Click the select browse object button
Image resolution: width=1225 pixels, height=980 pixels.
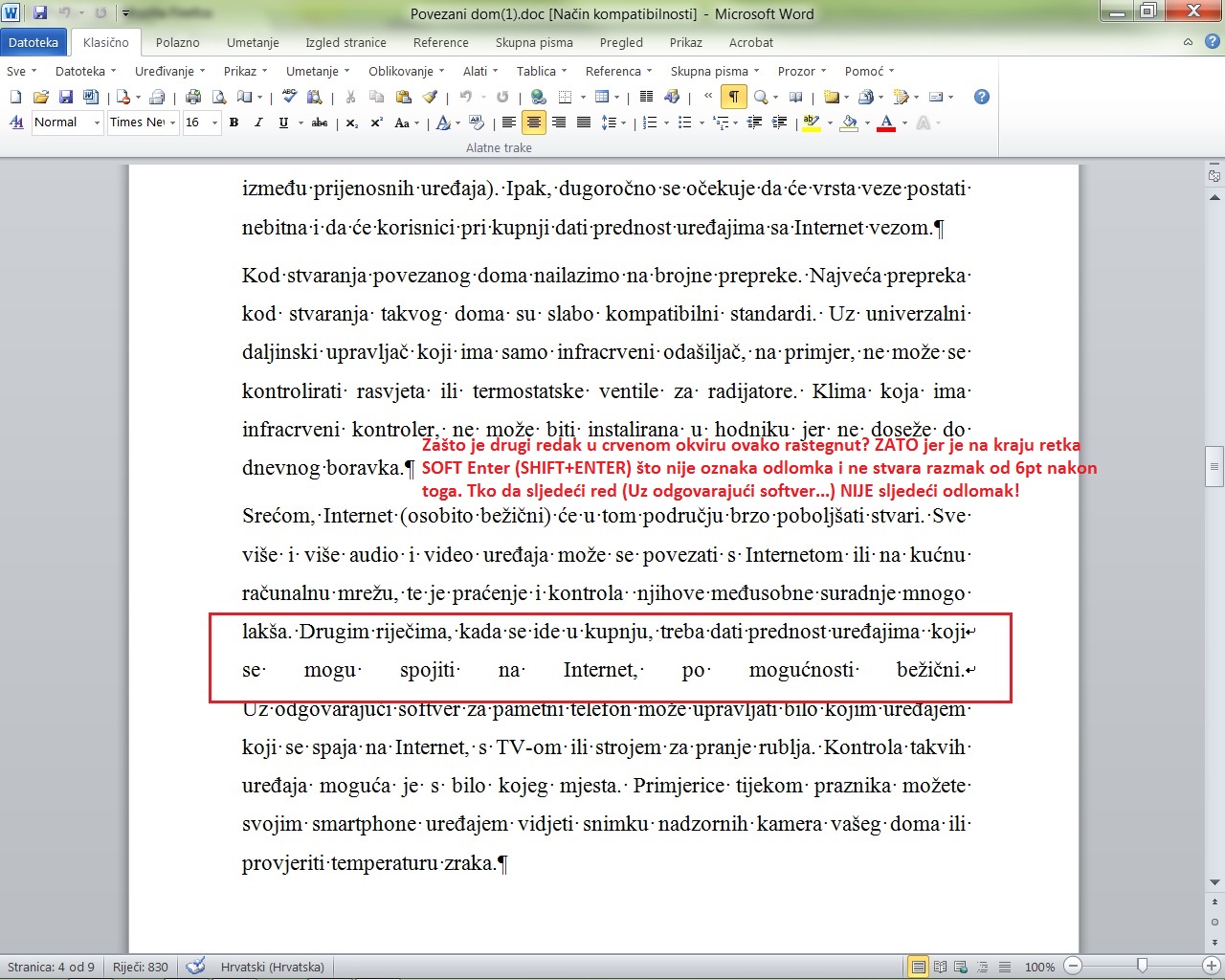[1214, 922]
